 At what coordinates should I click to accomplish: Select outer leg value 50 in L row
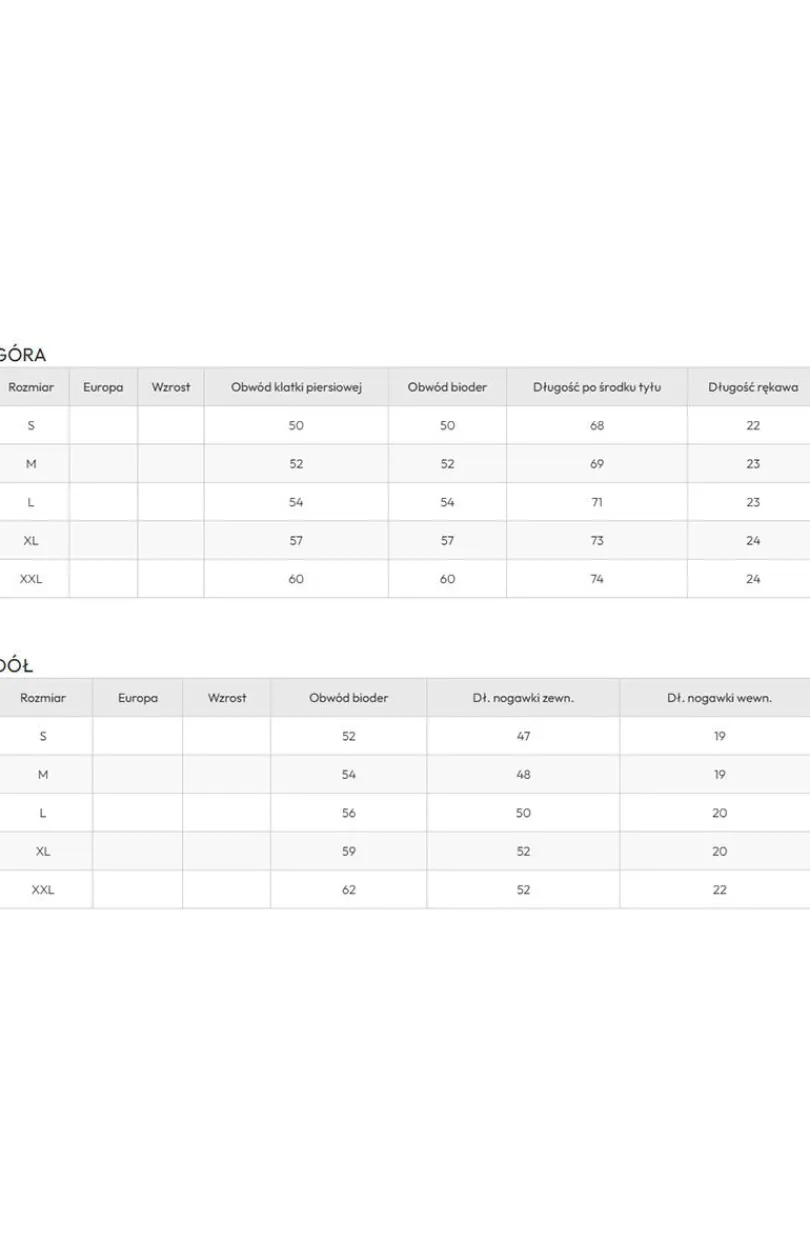click(523, 813)
